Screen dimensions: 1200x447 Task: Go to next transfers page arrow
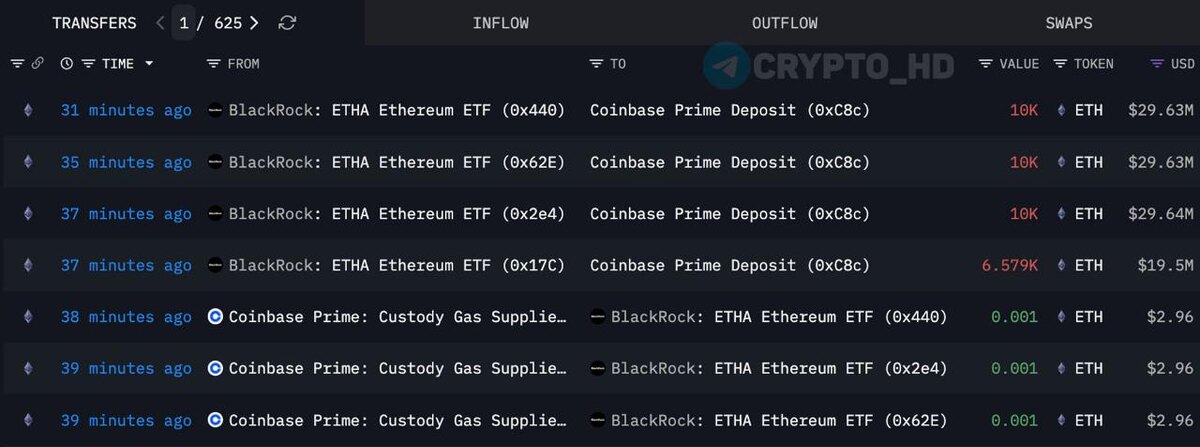tap(254, 22)
